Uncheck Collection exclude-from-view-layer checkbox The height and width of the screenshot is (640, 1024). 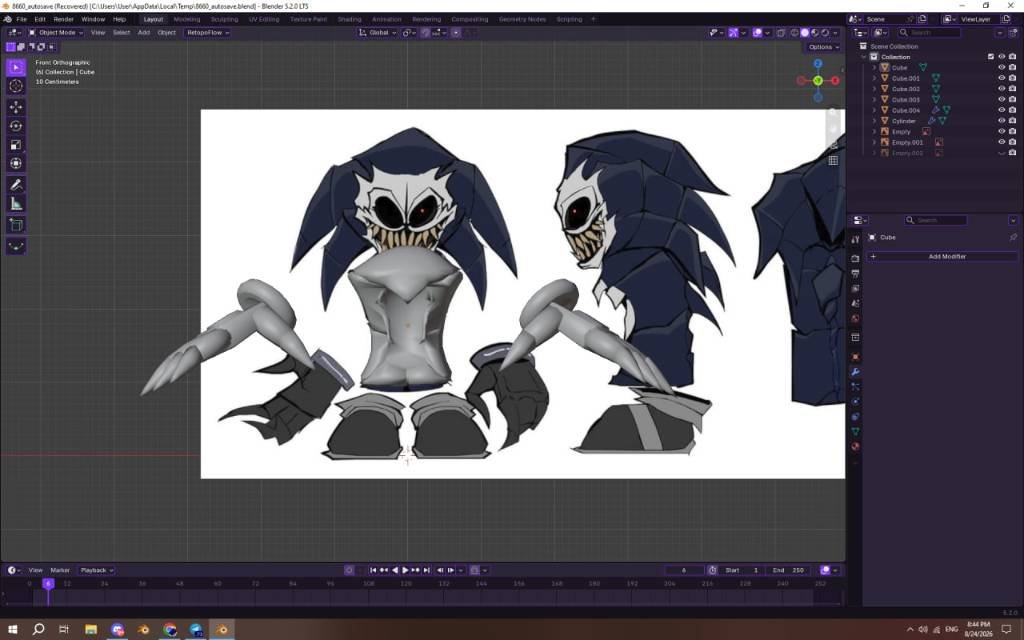tap(991, 57)
